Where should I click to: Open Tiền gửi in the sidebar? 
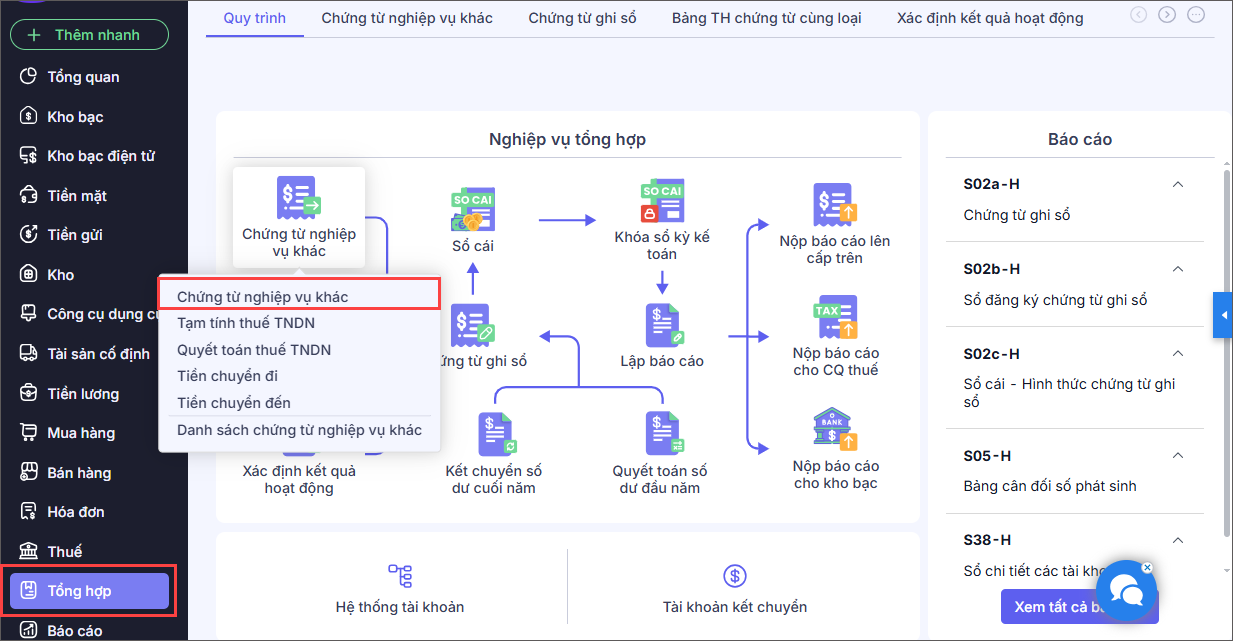(75, 235)
